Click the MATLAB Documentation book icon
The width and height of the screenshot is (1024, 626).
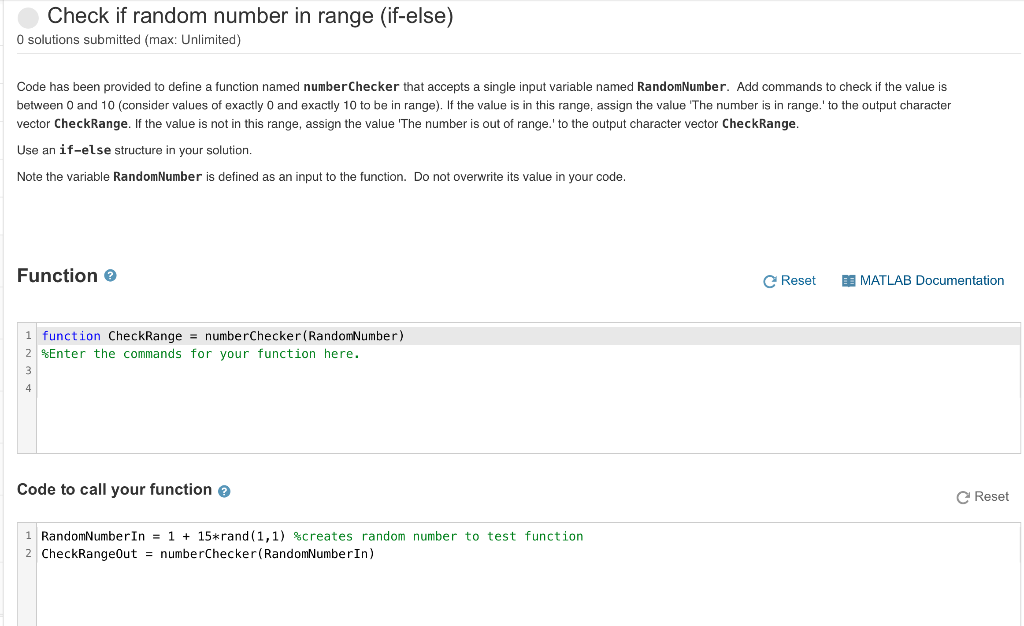click(x=848, y=281)
